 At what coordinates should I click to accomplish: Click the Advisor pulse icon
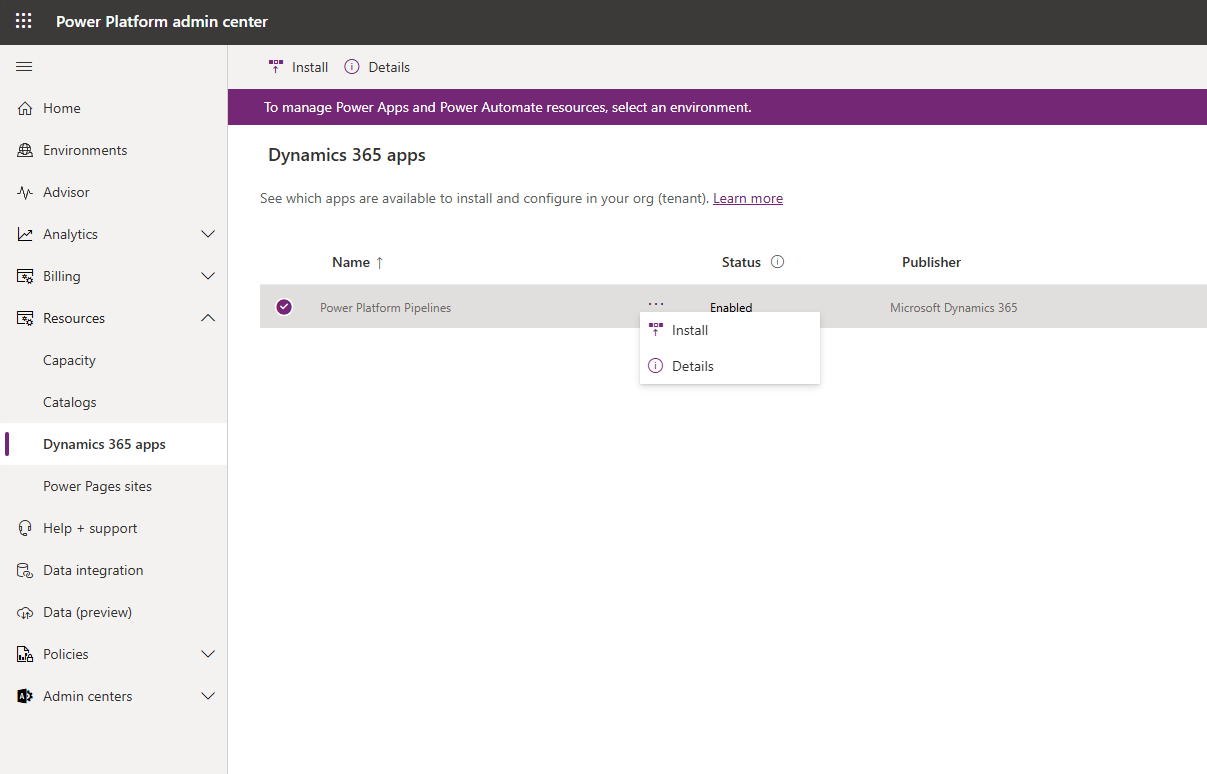(25, 192)
